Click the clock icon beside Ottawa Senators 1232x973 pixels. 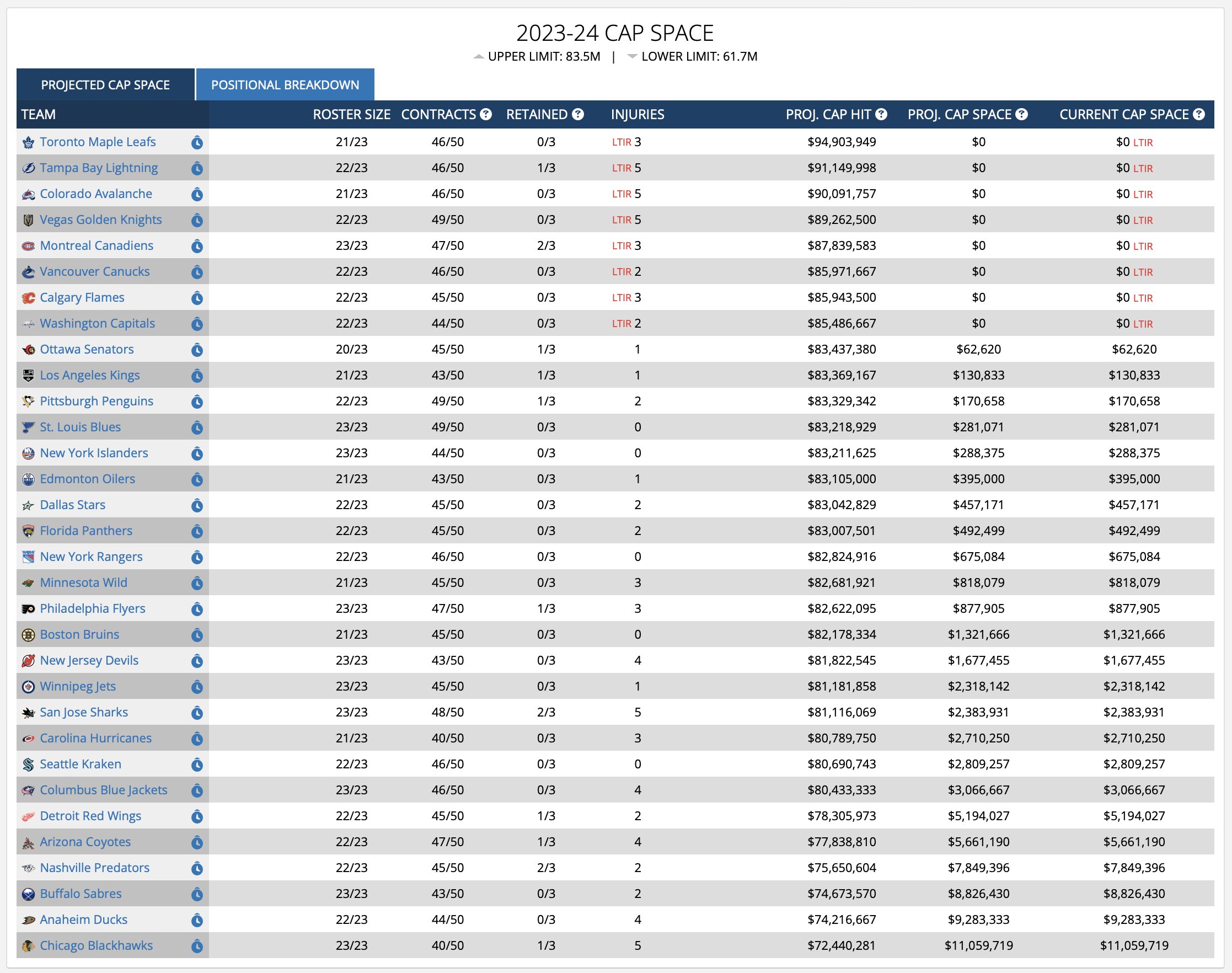[197, 350]
